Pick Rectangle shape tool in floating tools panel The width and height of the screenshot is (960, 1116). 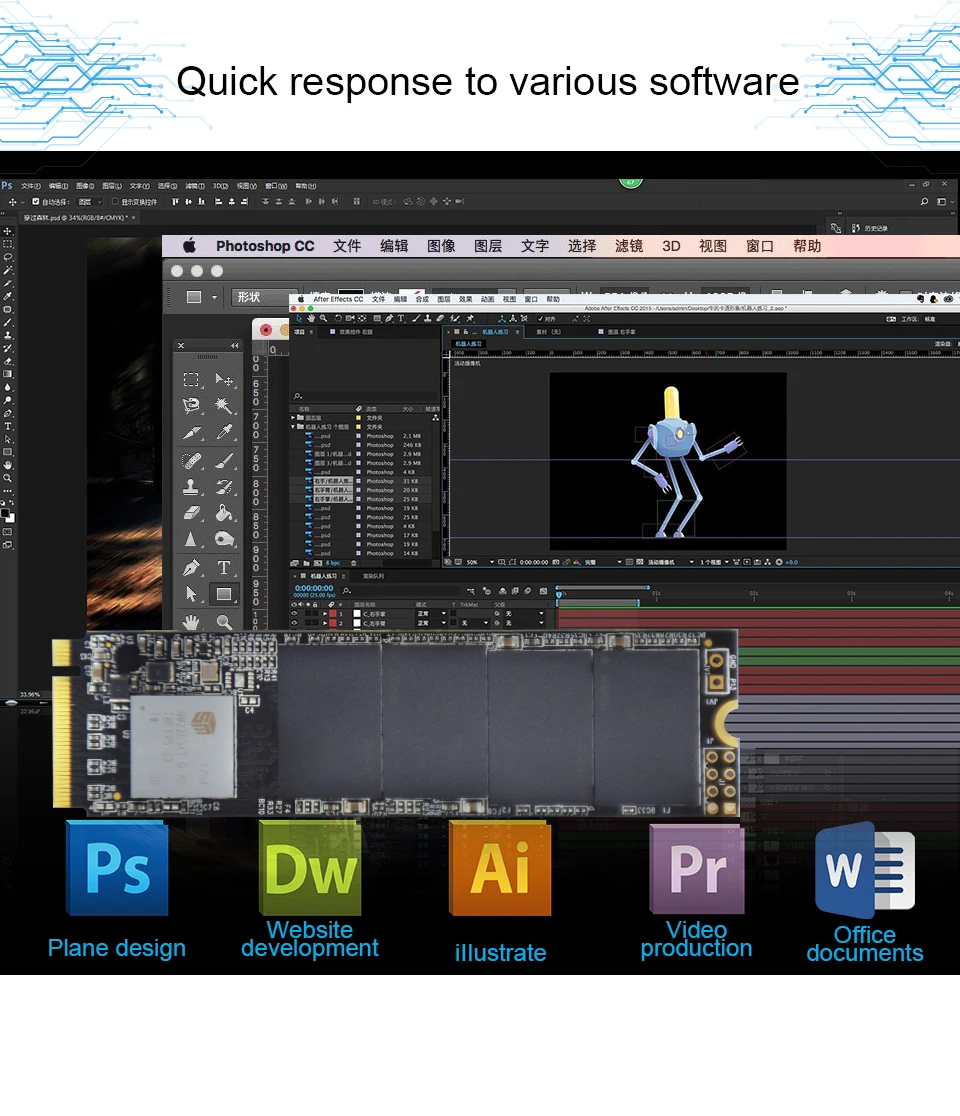coord(223,594)
